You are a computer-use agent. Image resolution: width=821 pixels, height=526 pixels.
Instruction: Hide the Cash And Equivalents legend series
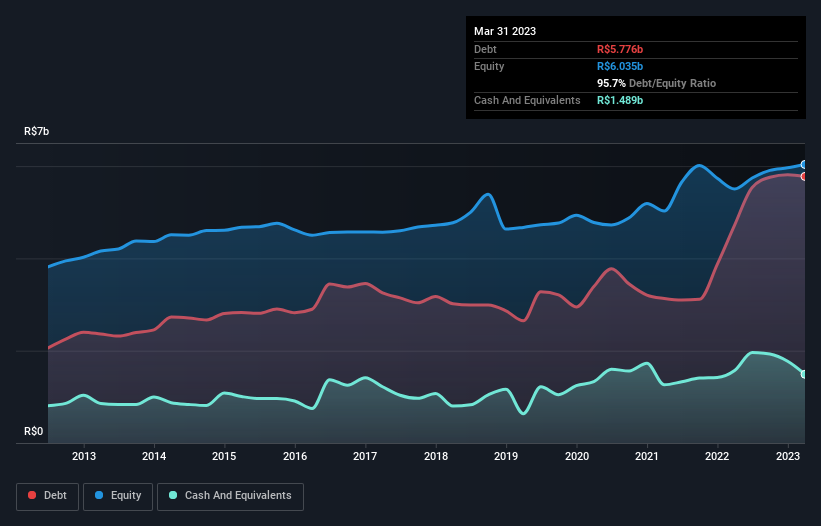point(229,495)
